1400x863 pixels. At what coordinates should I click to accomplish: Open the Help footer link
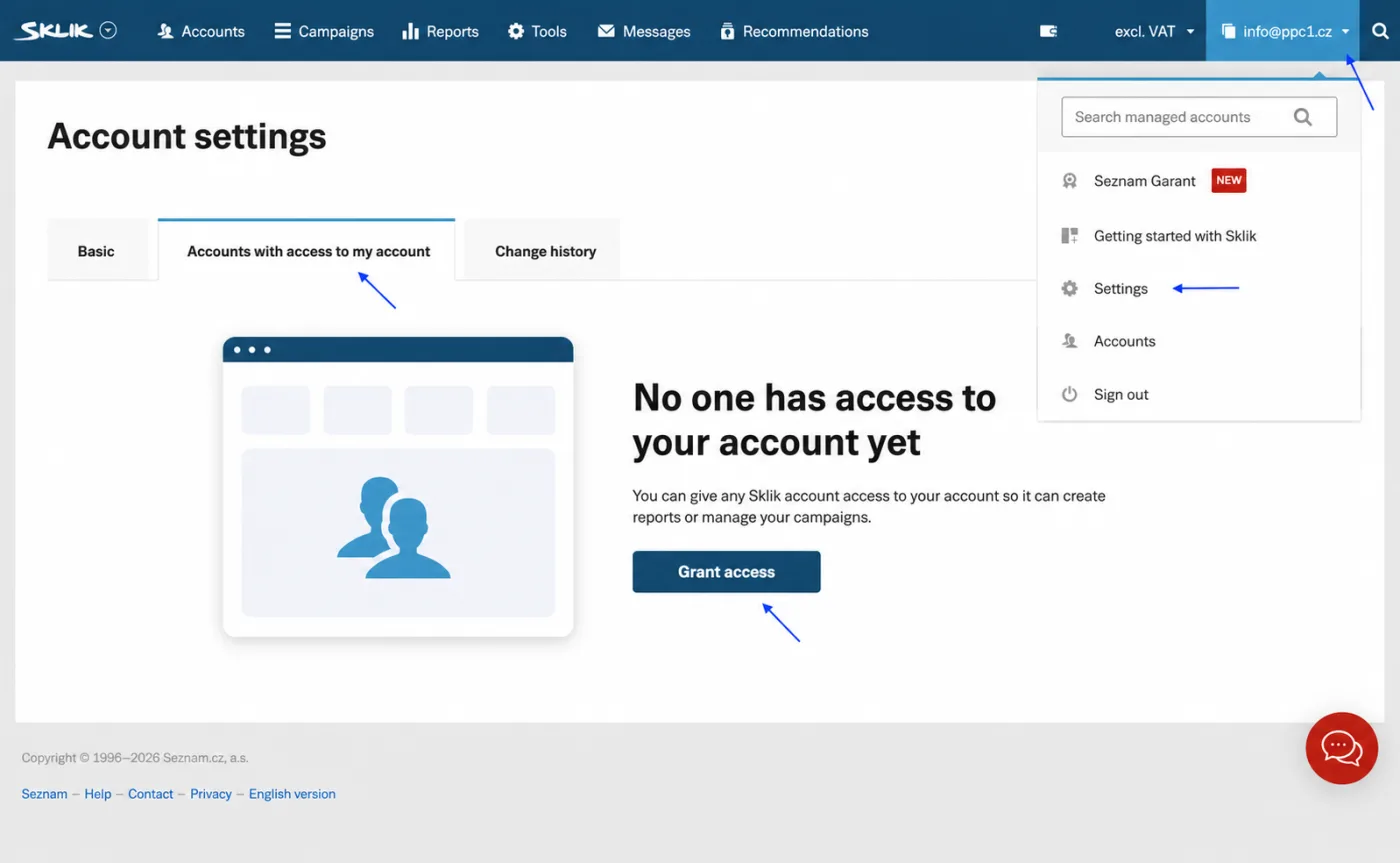tap(97, 794)
